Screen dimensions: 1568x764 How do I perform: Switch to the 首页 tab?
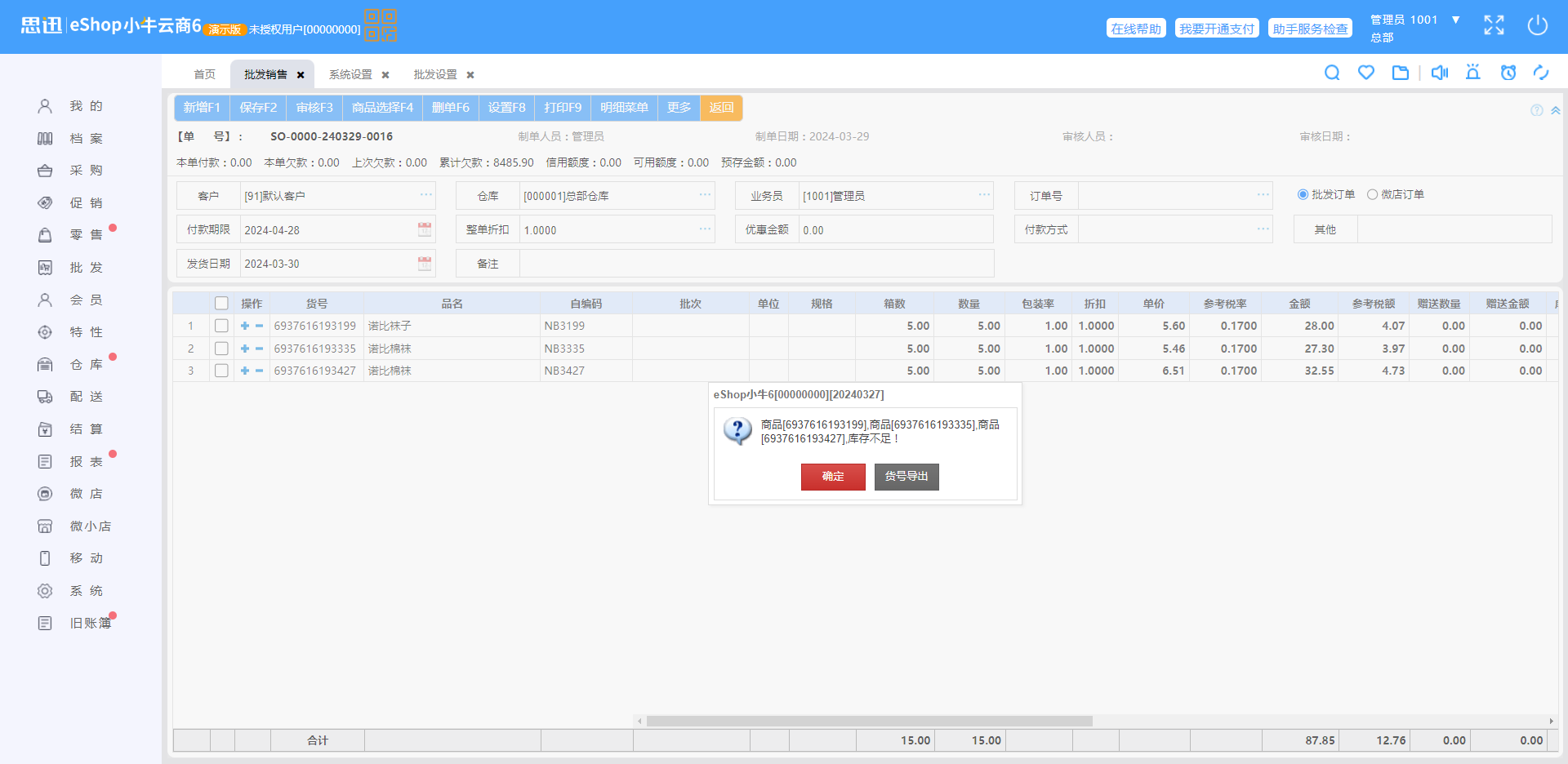pos(204,74)
